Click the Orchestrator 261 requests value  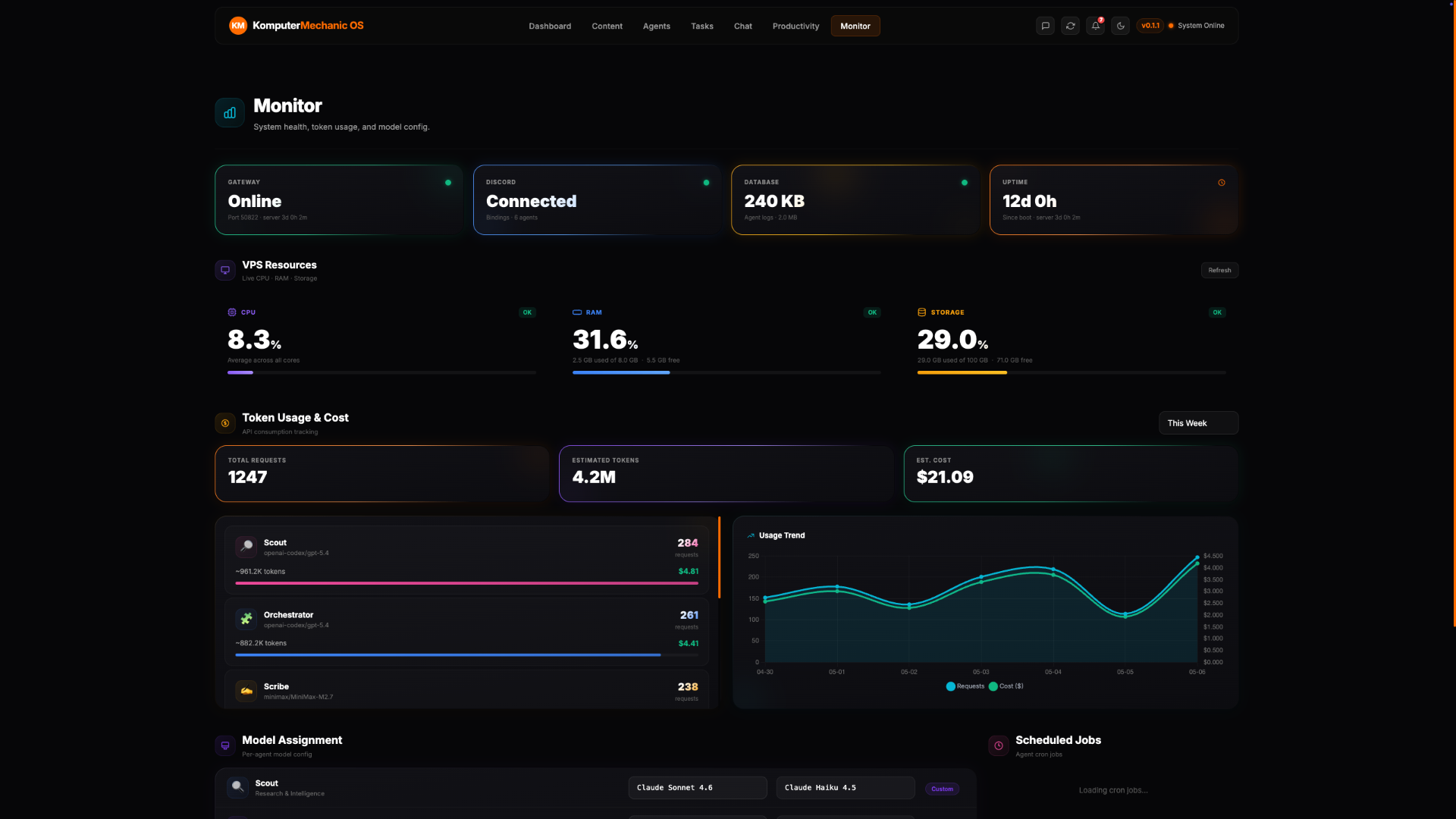[x=689, y=615]
